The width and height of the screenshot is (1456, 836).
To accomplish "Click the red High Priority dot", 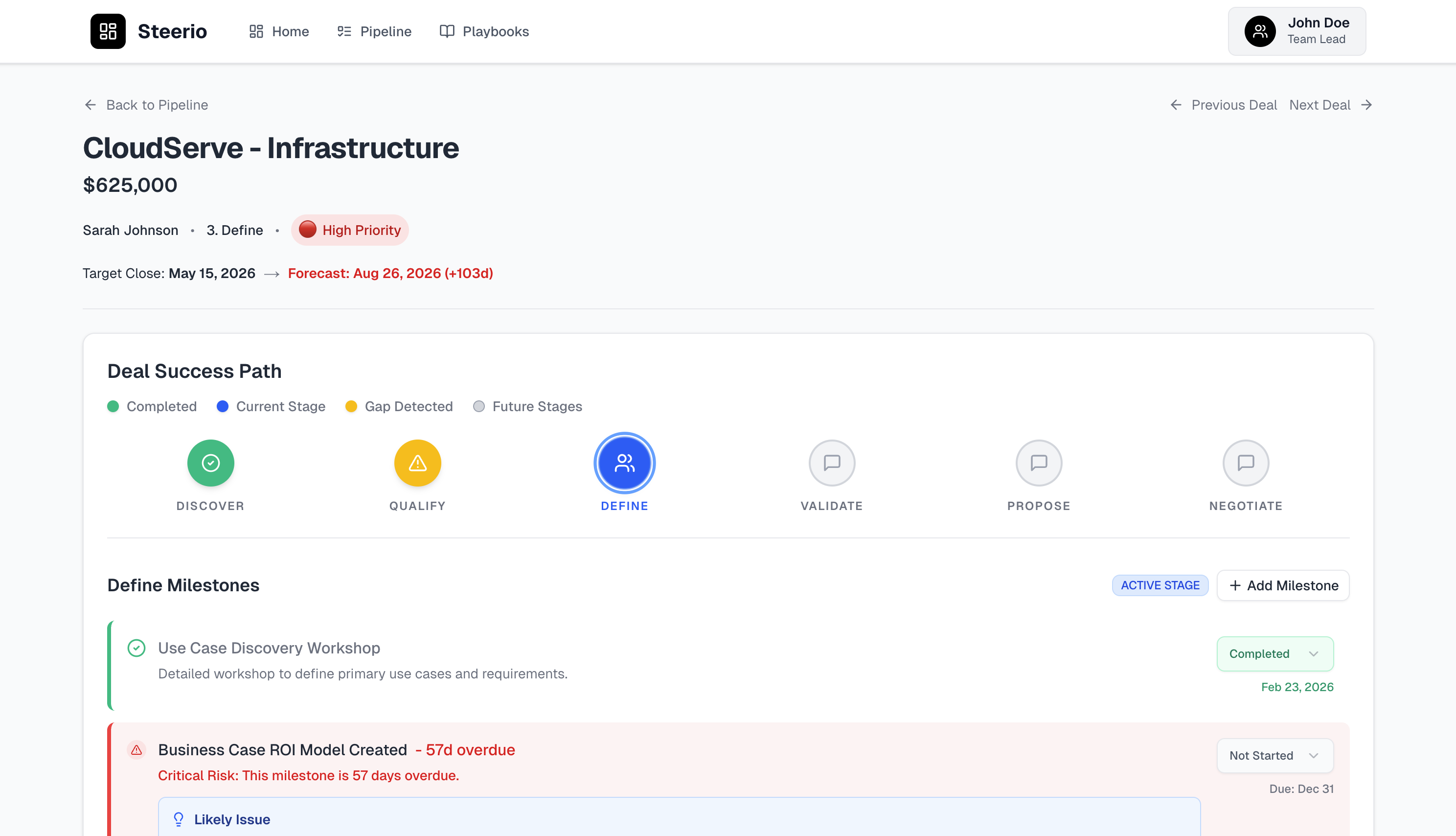I will (308, 230).
